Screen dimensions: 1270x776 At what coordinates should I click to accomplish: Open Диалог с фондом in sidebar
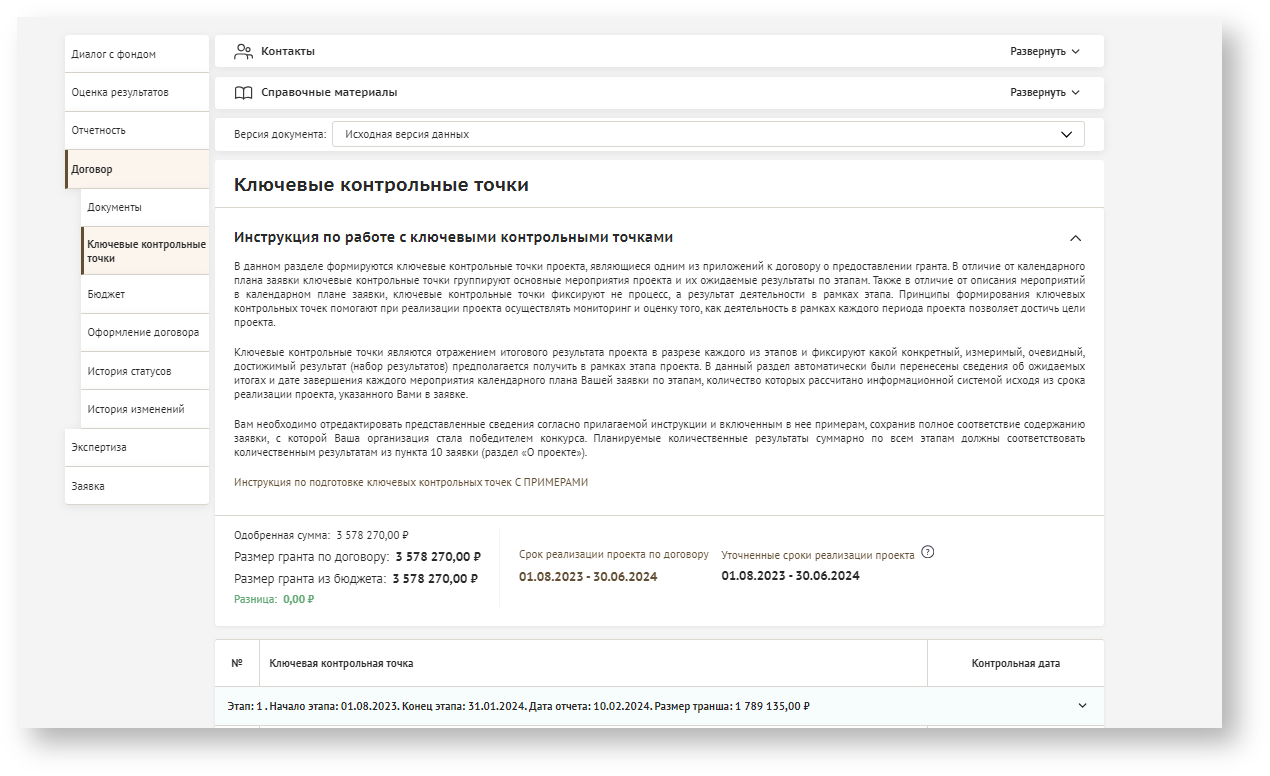coord(114,54)
